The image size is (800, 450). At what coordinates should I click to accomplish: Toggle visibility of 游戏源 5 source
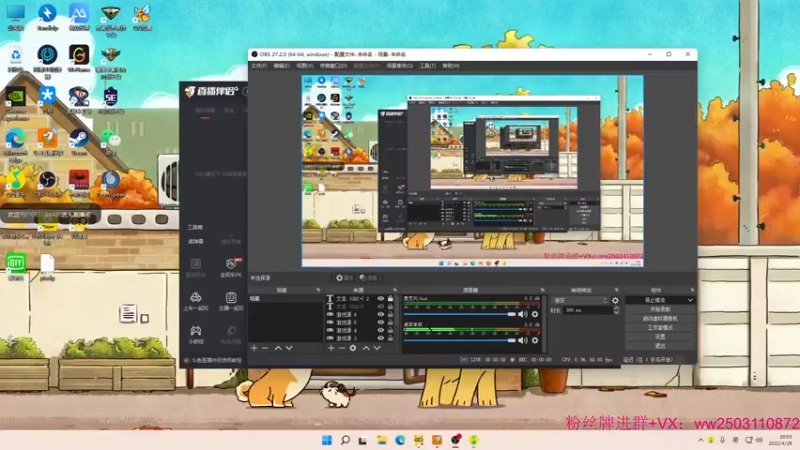tap(381, 322)
